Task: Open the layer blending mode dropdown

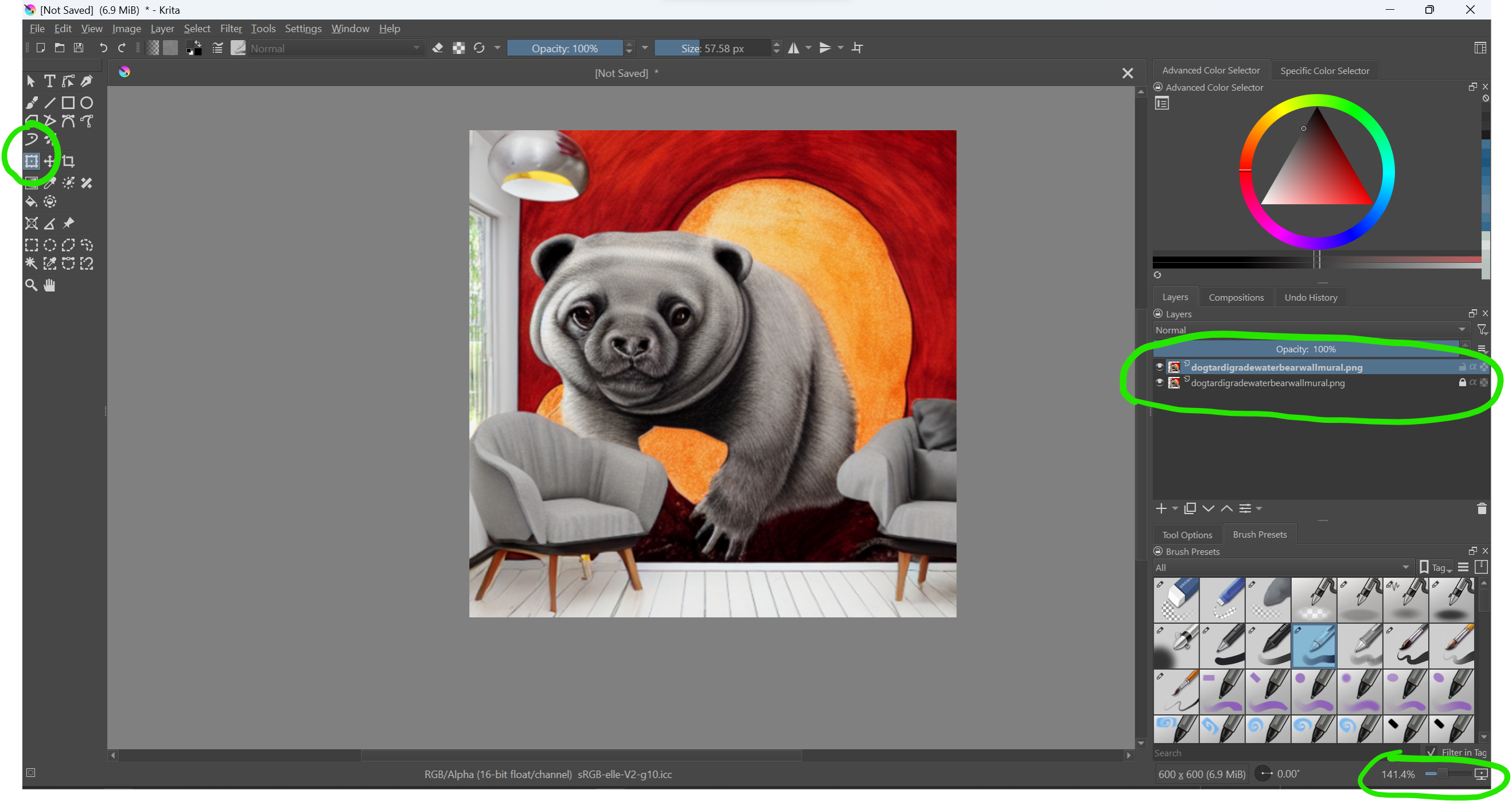Action: pyautogui.click(x=1310, y=330)
